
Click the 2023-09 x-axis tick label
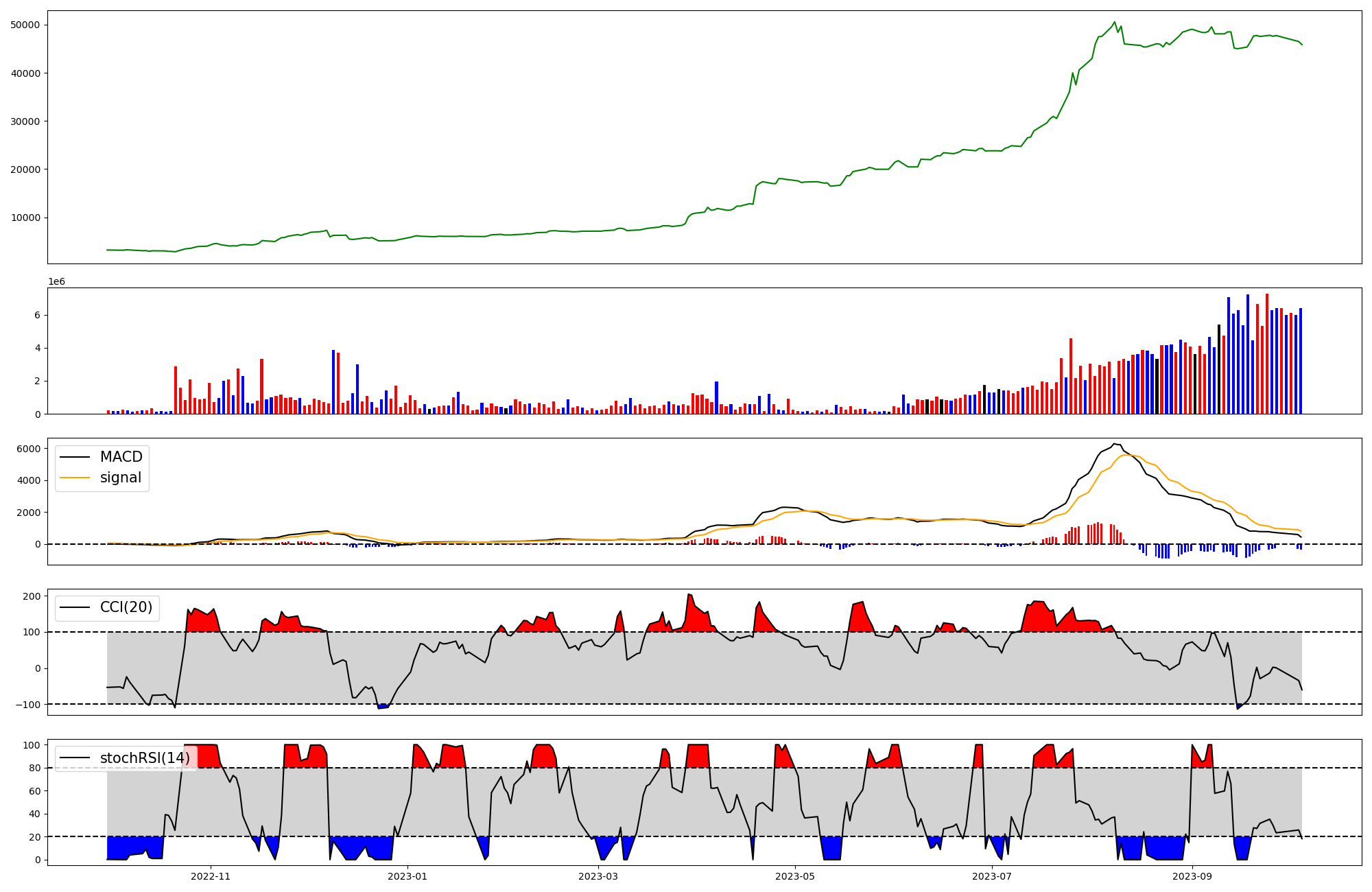pyautogui.click(x=1192, y=876)
